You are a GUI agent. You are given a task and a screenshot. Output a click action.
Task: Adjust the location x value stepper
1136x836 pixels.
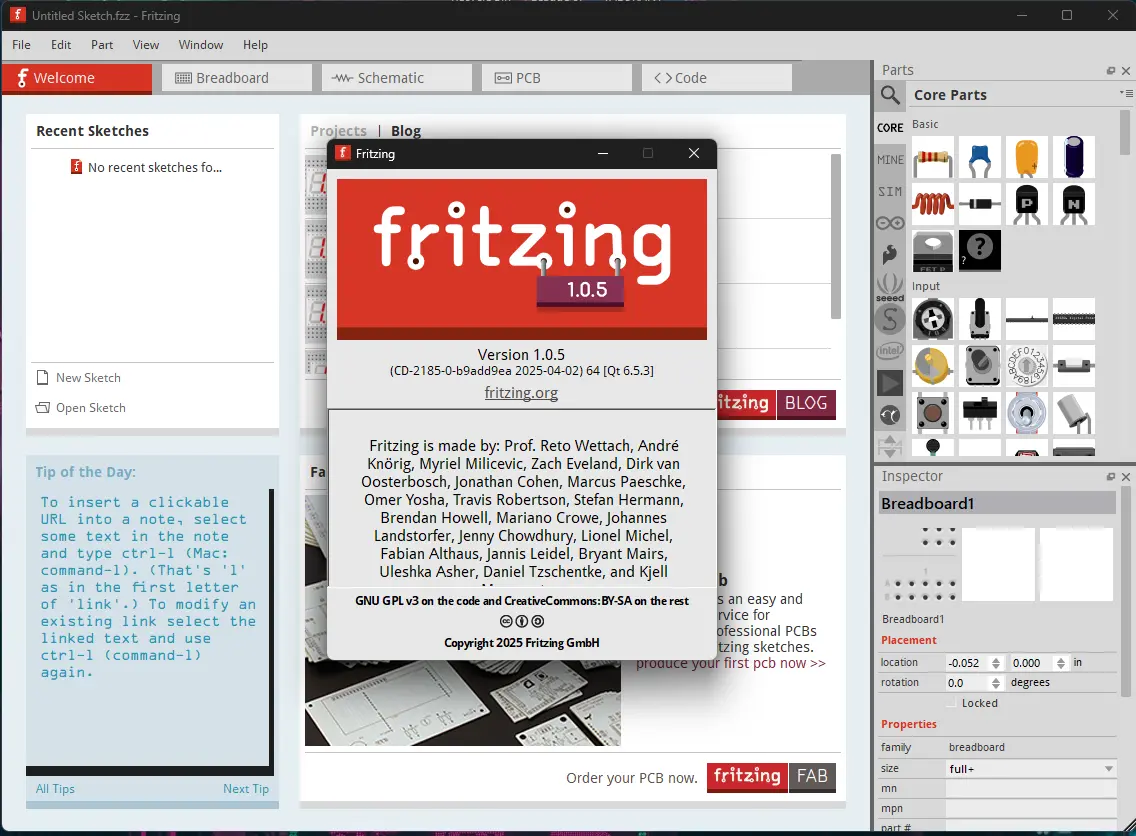coord(996,663)
